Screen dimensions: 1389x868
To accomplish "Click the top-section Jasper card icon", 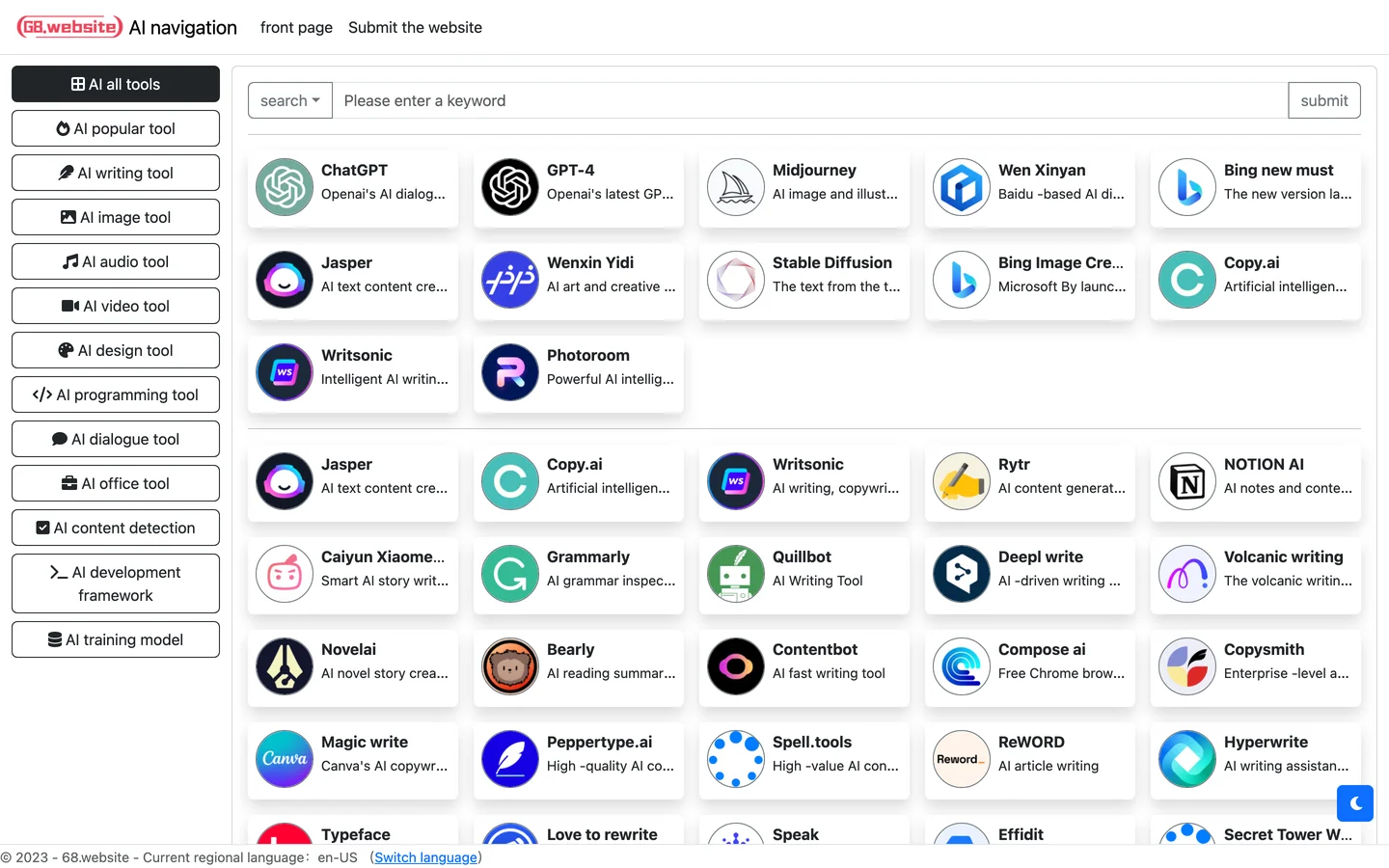I will pos(285,280).
